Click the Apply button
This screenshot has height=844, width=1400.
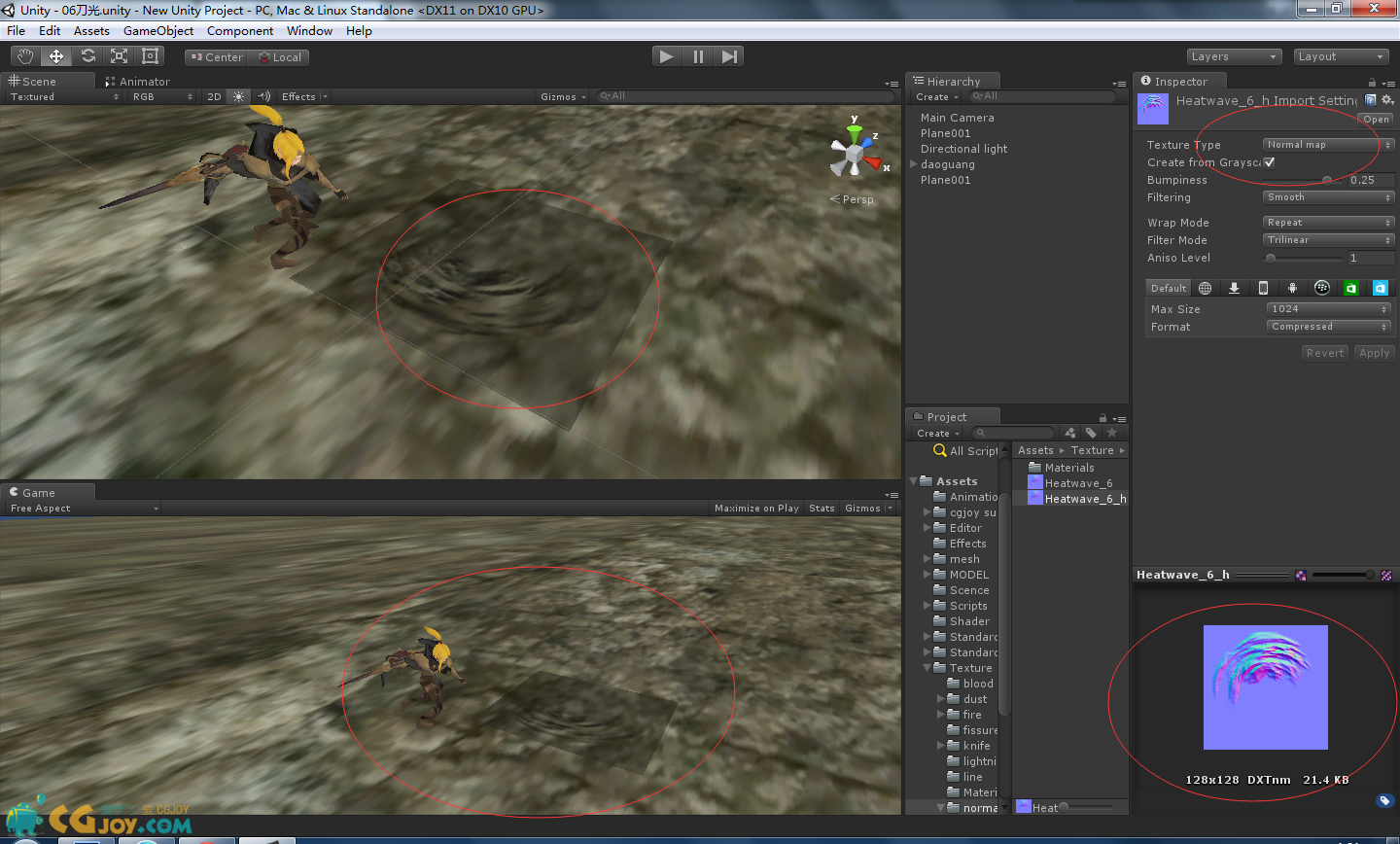[x=1374, y=353]
